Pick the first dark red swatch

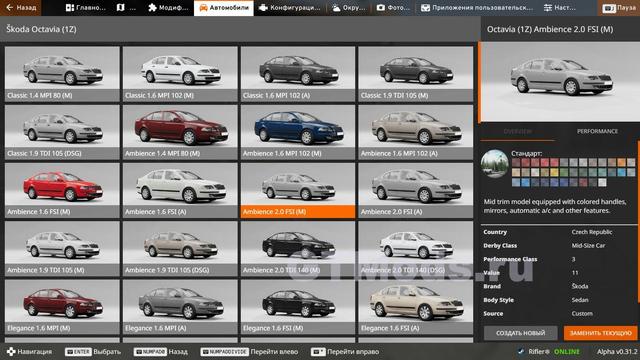516,162
